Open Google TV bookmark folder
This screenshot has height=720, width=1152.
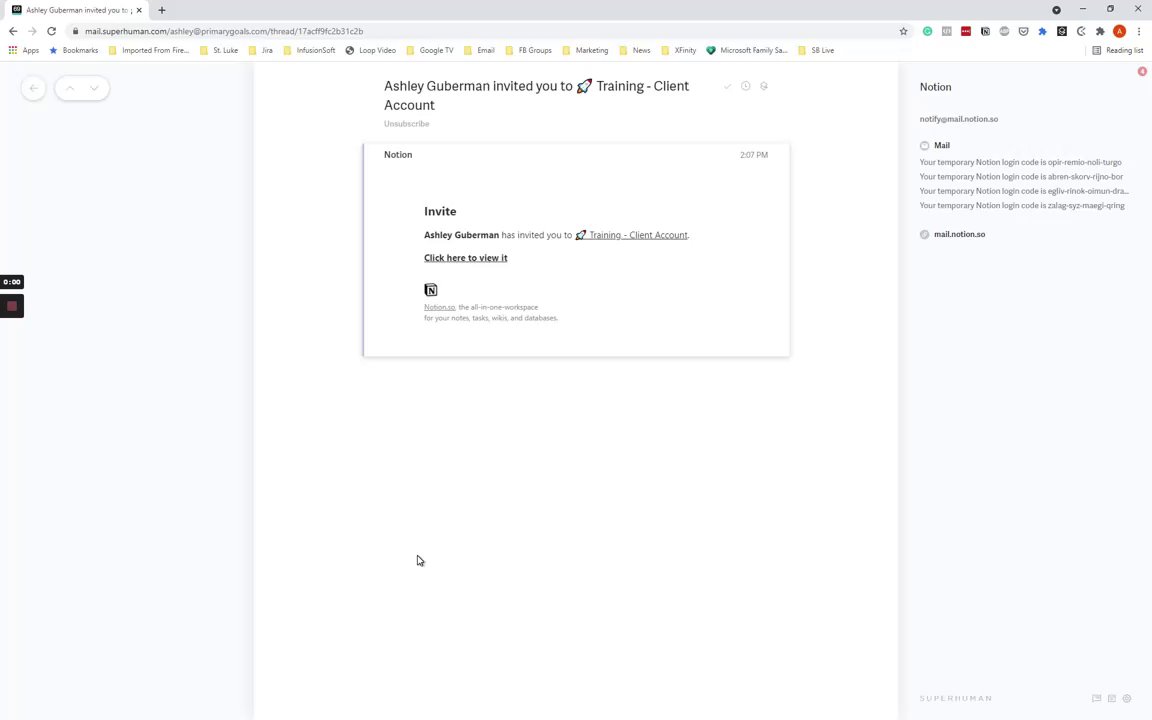430,51
